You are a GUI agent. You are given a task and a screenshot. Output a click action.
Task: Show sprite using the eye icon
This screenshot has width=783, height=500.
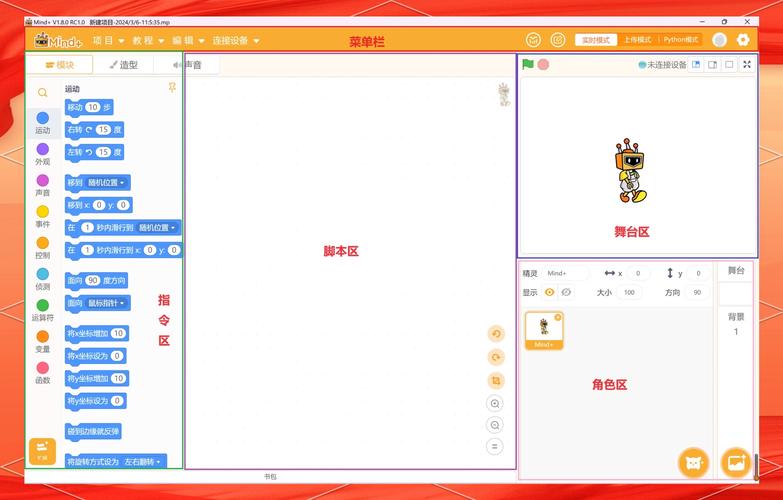[x=548, y=292]
